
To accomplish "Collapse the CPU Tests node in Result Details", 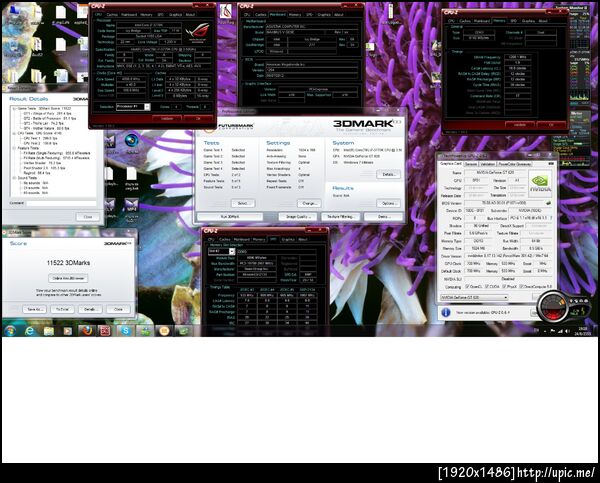I will point(14,134).
